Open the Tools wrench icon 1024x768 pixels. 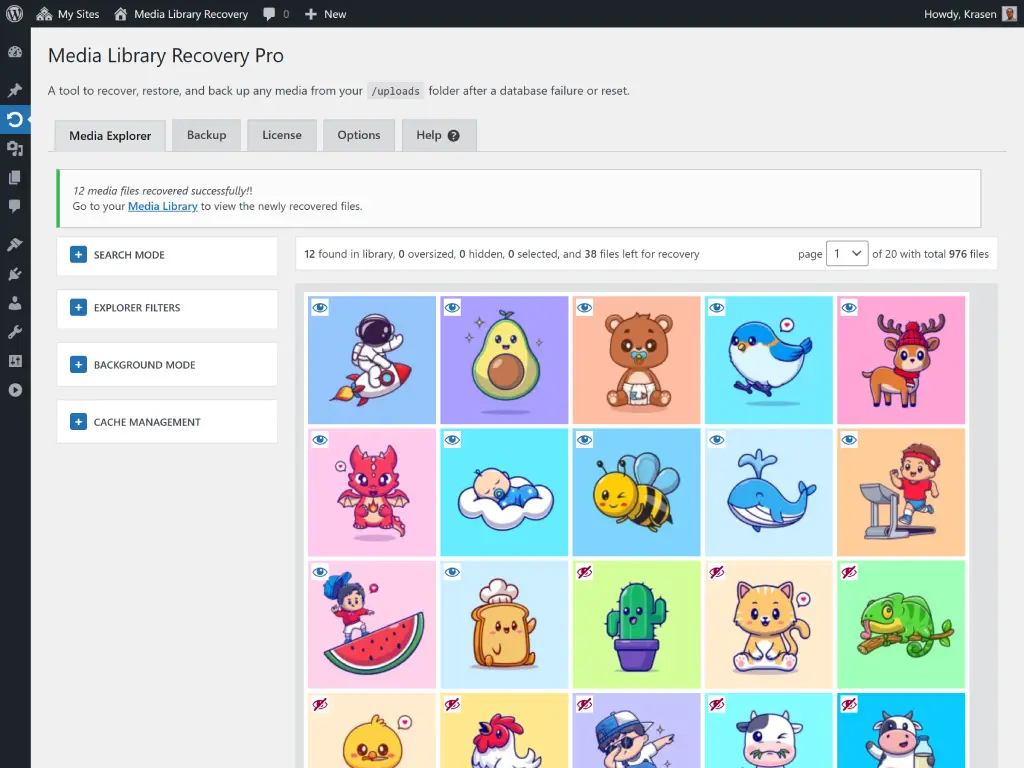(15, 331)
